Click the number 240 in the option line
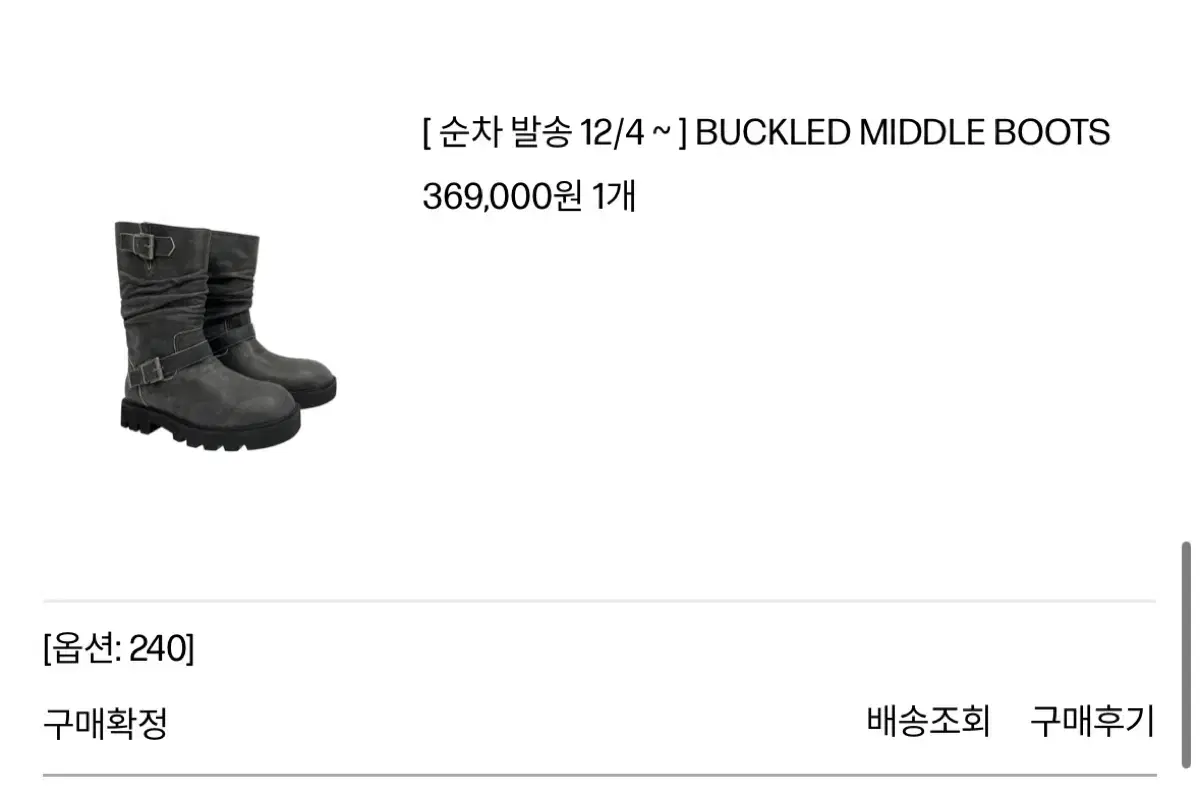Image resolution: width=1200 pixels, height=798 pixels. [159, 650]
